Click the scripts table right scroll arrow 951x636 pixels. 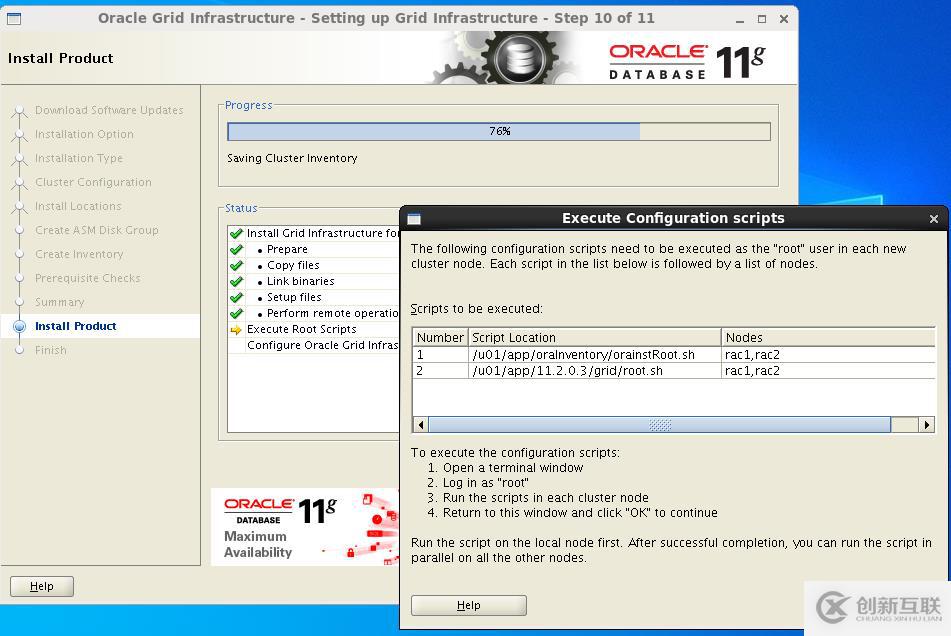(926, 424)
